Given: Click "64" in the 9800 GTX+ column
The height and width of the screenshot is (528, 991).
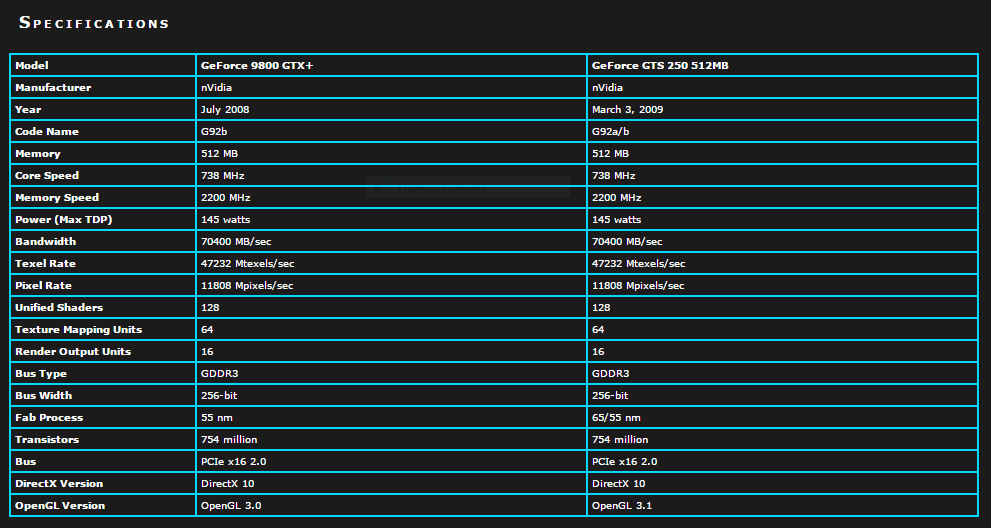Looking at the screenshot, I should tap(207, 329).
